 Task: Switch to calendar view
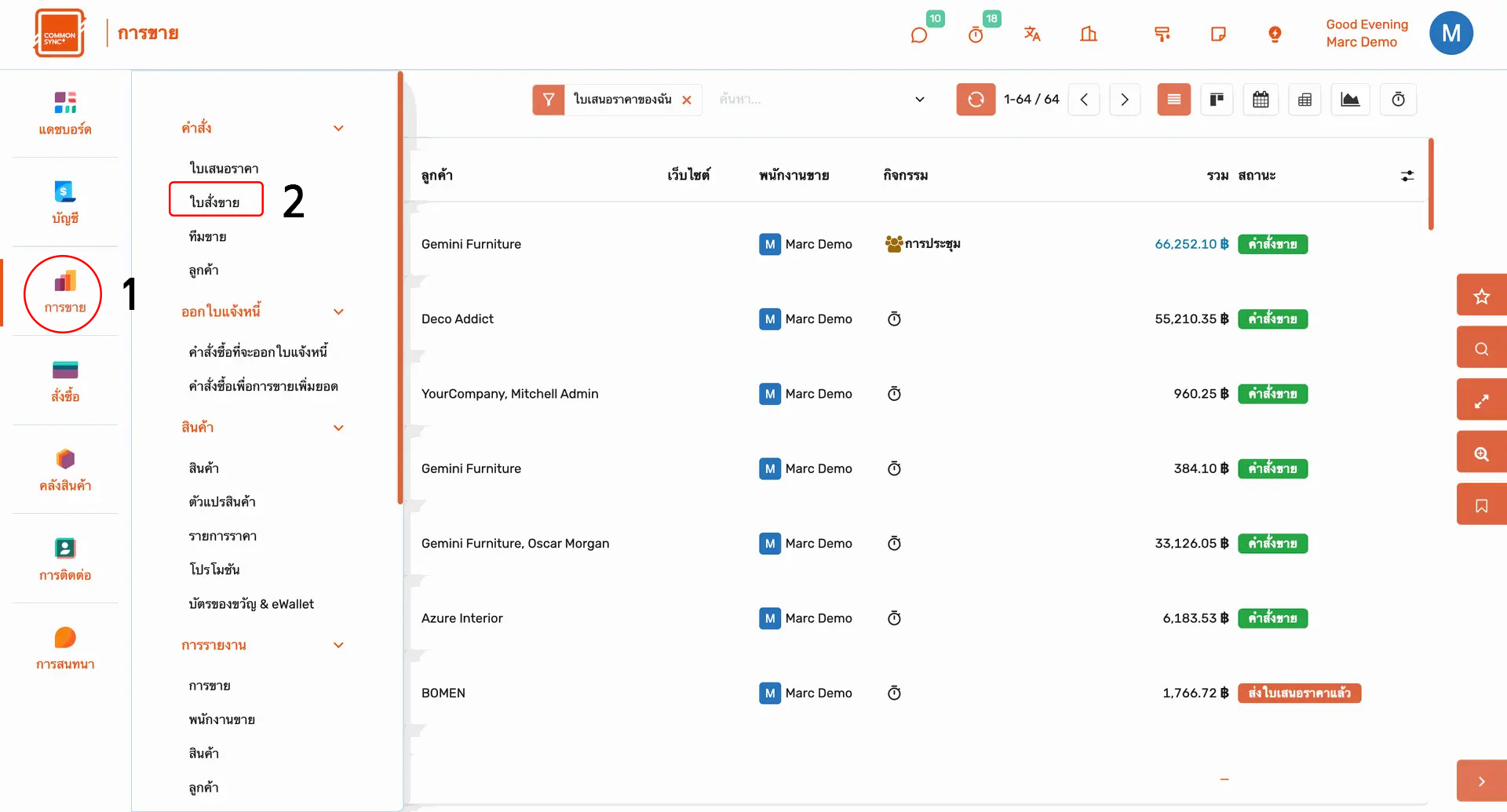[1261, 100]
